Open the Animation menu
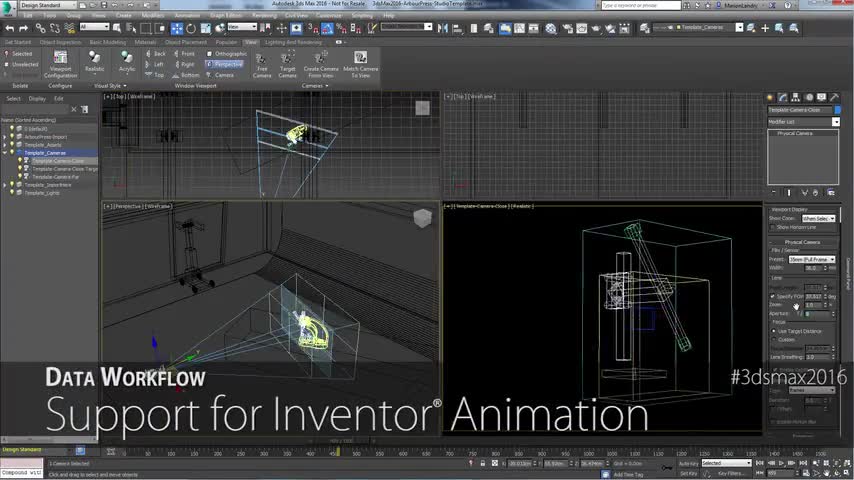Viewport: 854px width, 480px height. click(187, 16)
